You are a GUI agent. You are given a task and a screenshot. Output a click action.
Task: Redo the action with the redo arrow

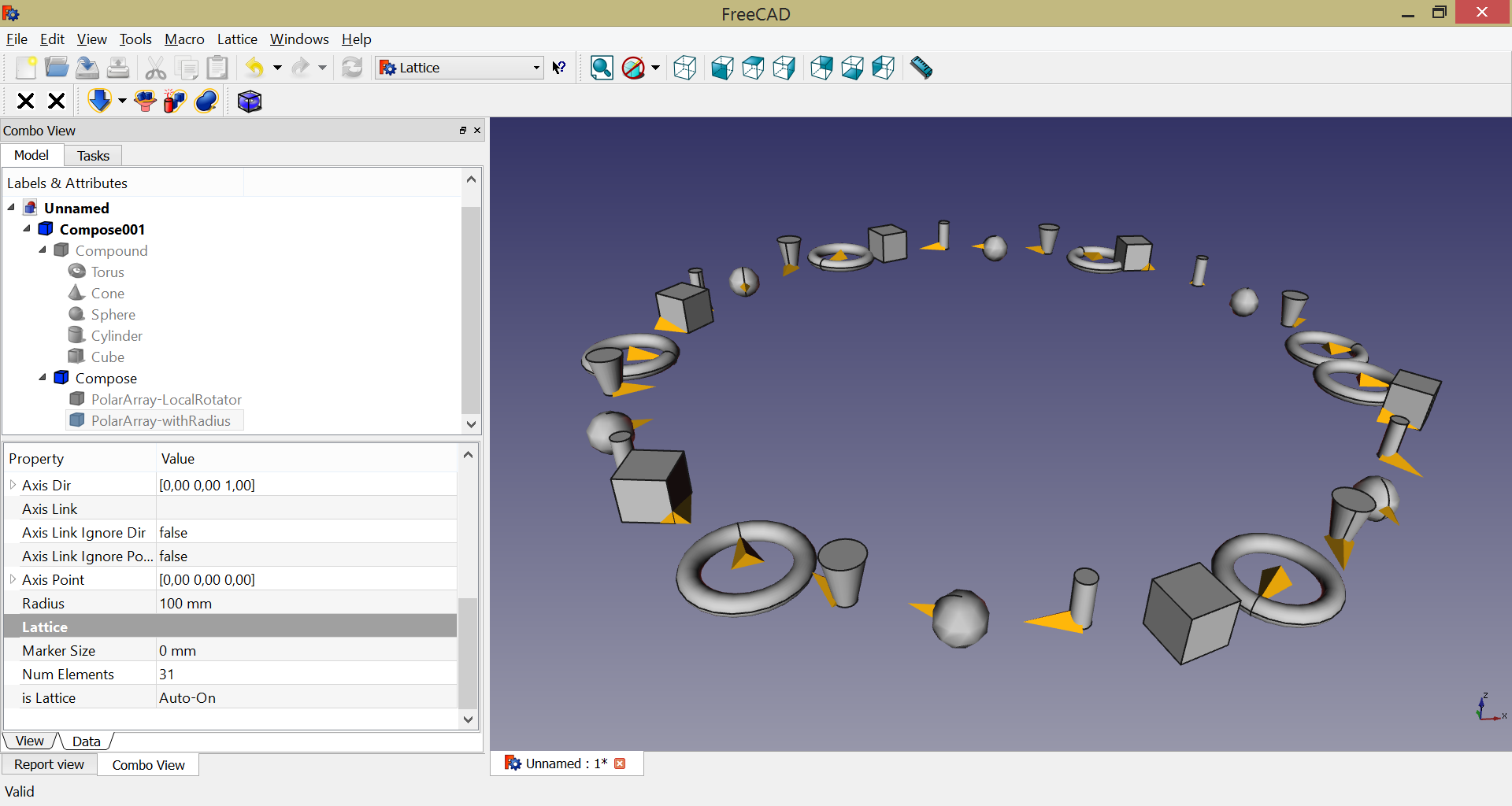coord(300,68)
